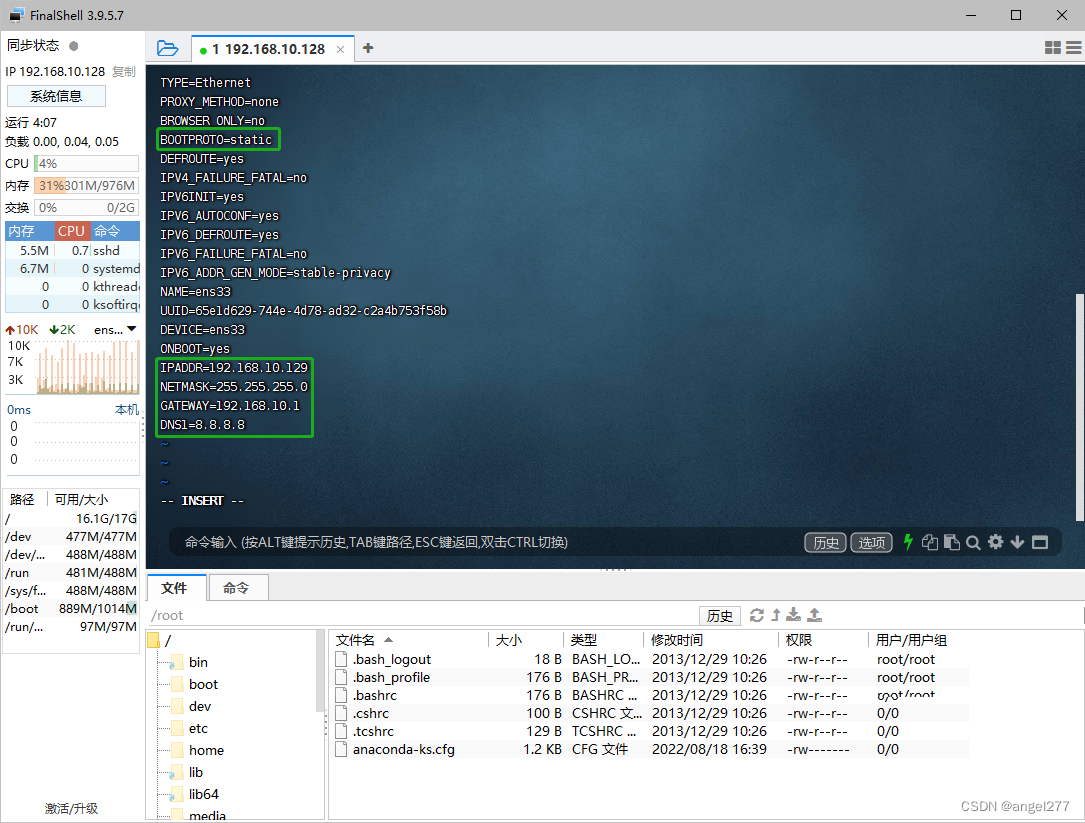Open terminal search with magnifier icon

point(974,543)
